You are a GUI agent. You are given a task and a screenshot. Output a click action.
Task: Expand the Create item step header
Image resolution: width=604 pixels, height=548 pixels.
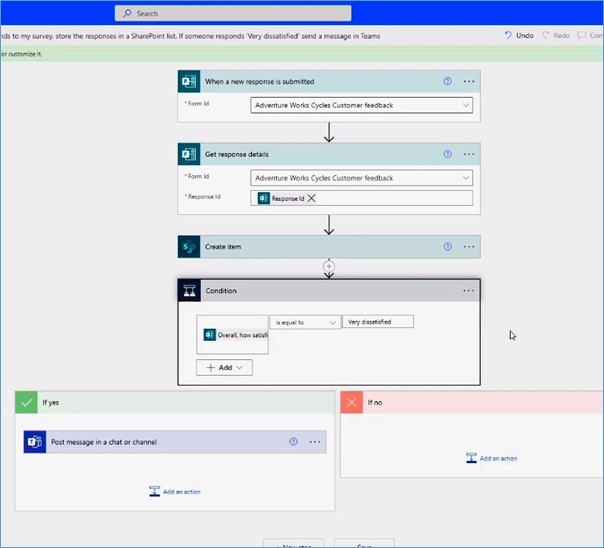[329, 246]
